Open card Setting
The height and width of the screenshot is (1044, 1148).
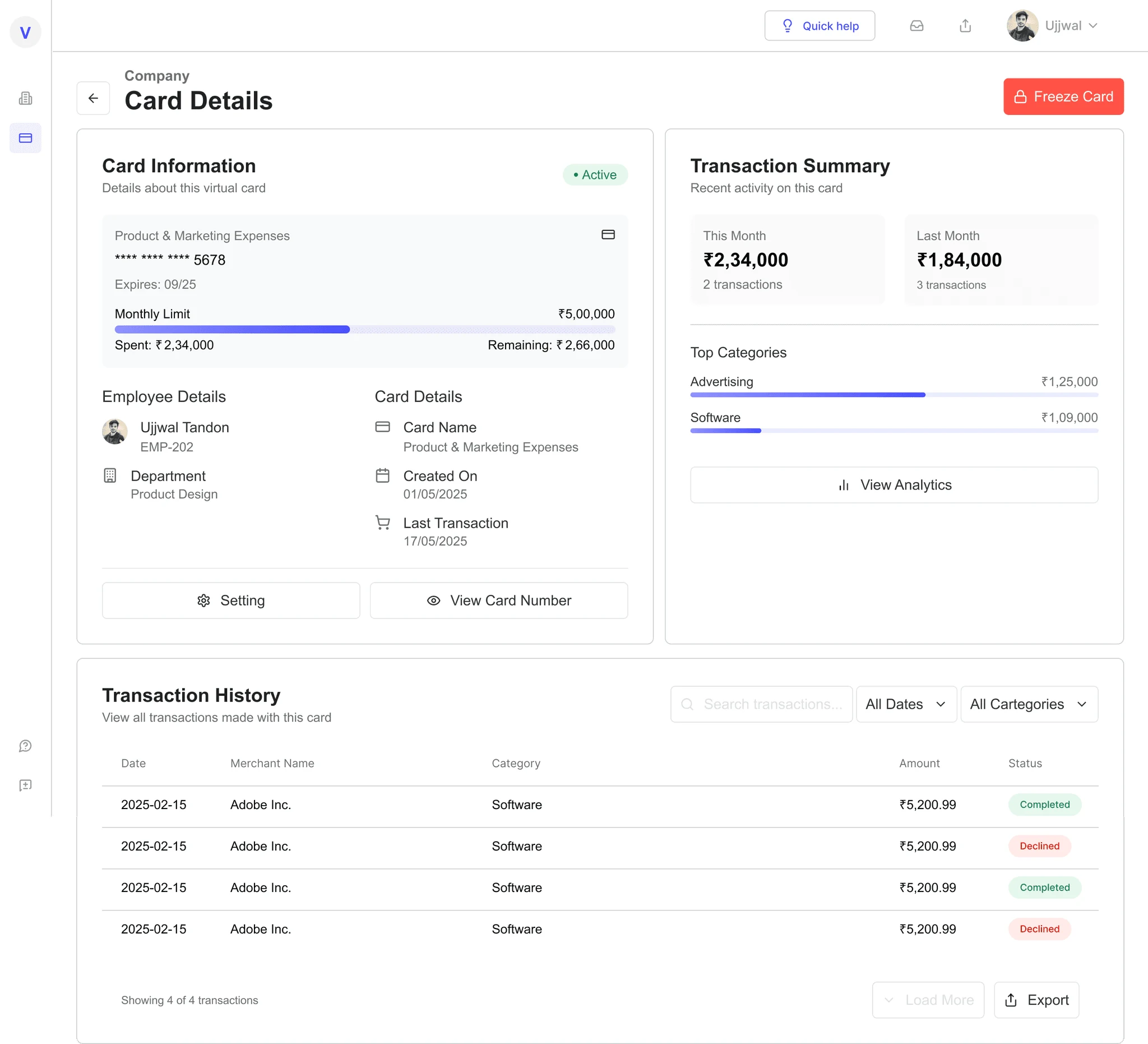click(x=230, y=600)
